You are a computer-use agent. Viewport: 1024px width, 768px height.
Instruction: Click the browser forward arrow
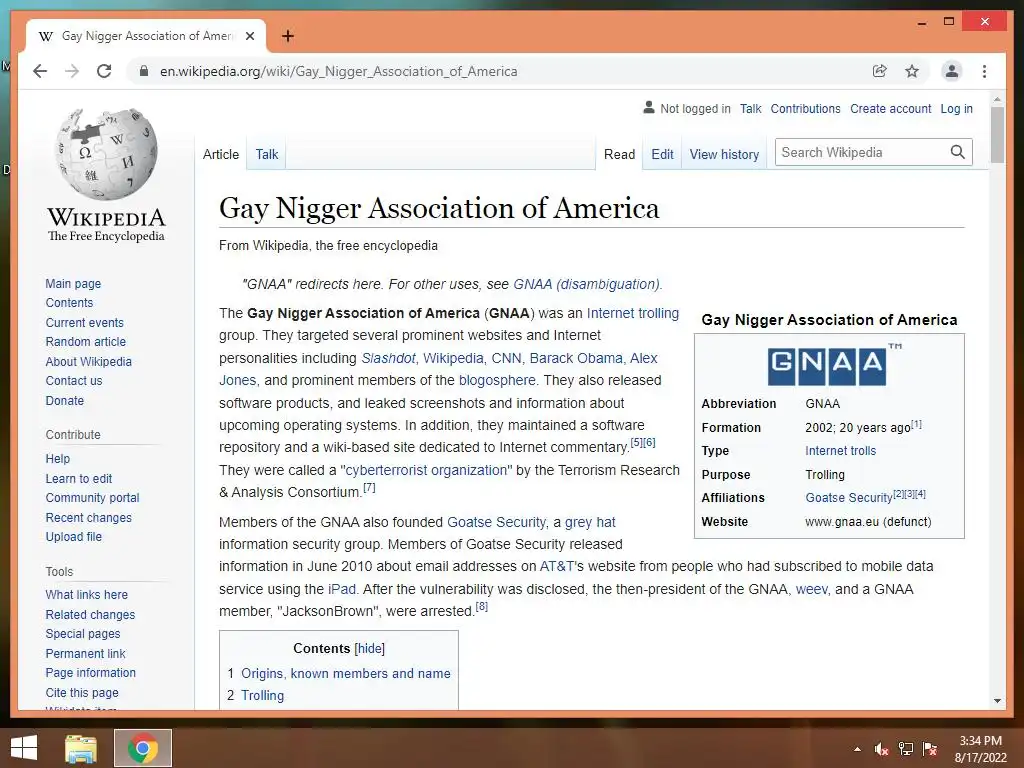[72, 71]
